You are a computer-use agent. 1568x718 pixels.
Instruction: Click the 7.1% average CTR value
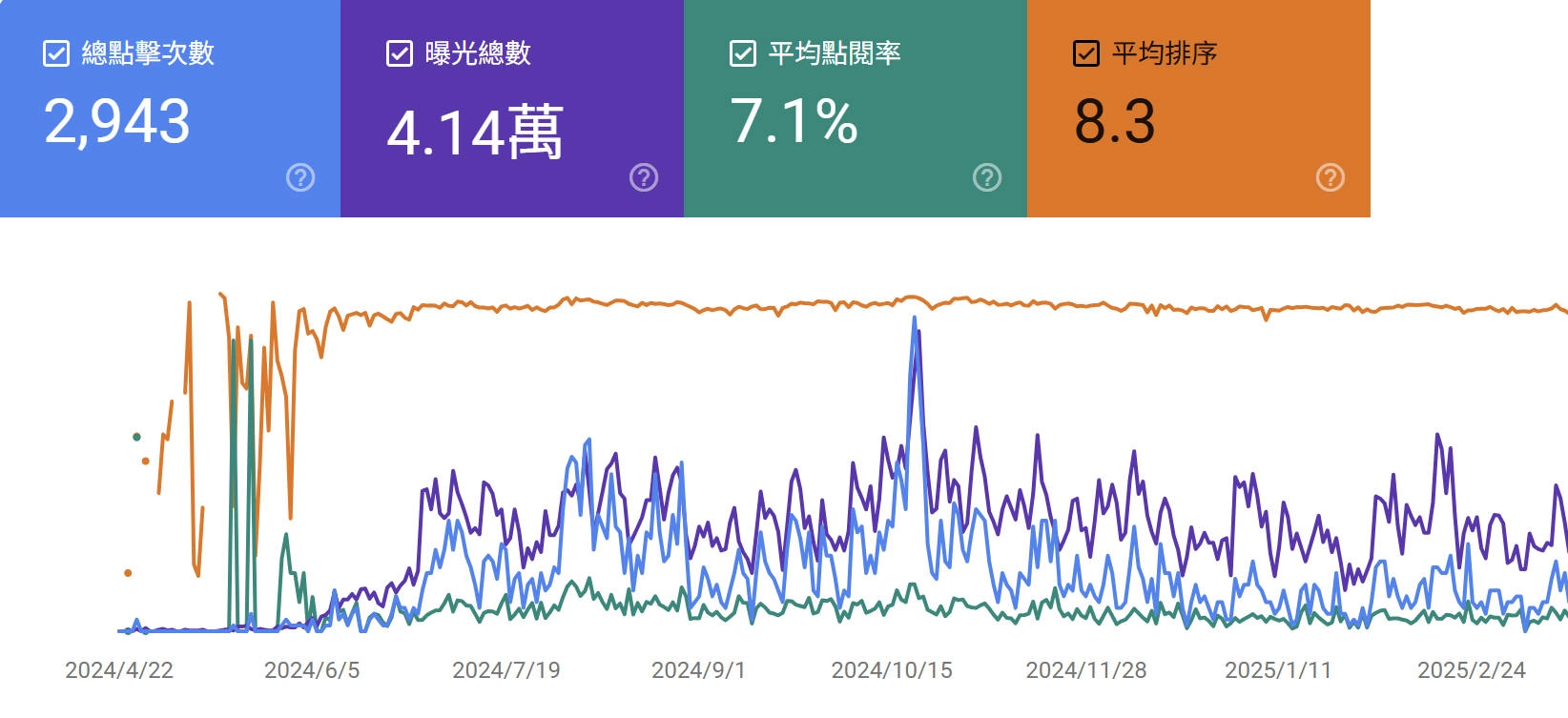[794, 121]
